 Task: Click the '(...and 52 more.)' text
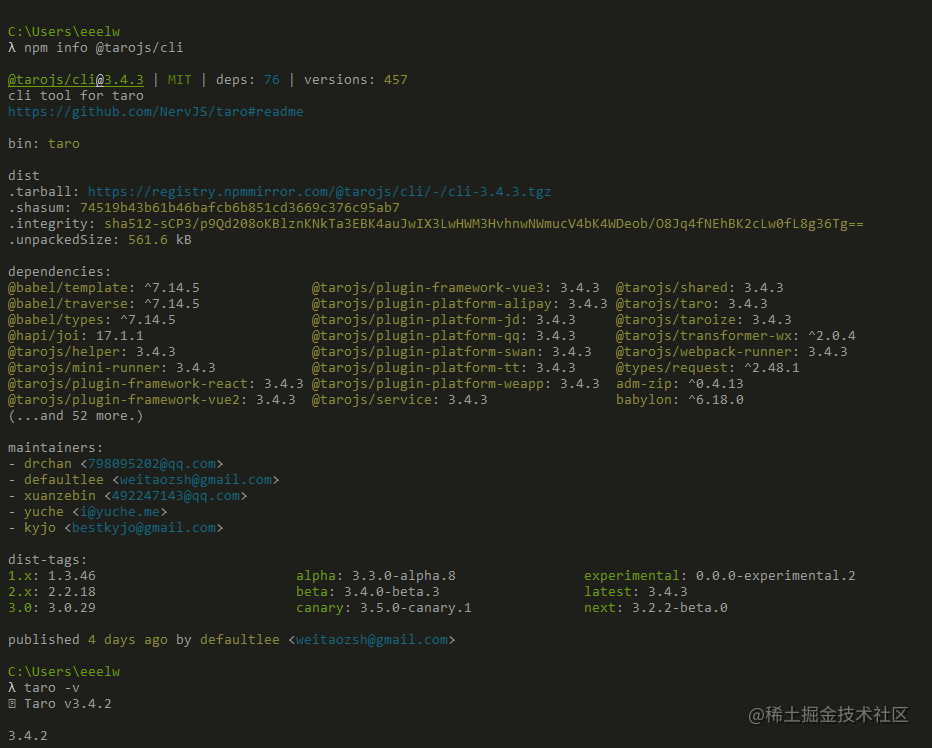pyautogui.click(x=75, y=416)
